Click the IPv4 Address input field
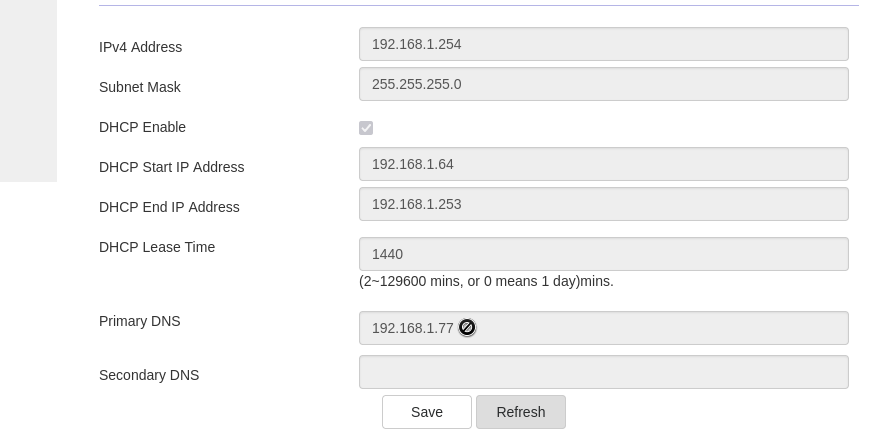881x441 pixels. click(603, 44)
